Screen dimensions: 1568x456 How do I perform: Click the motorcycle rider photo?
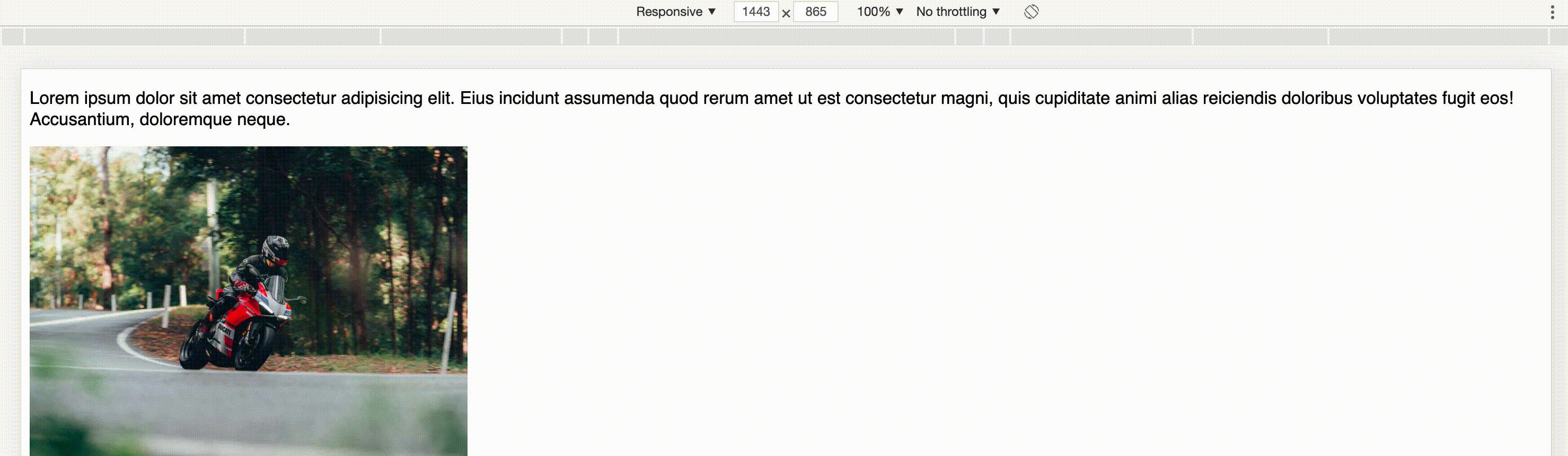(249, 301)
